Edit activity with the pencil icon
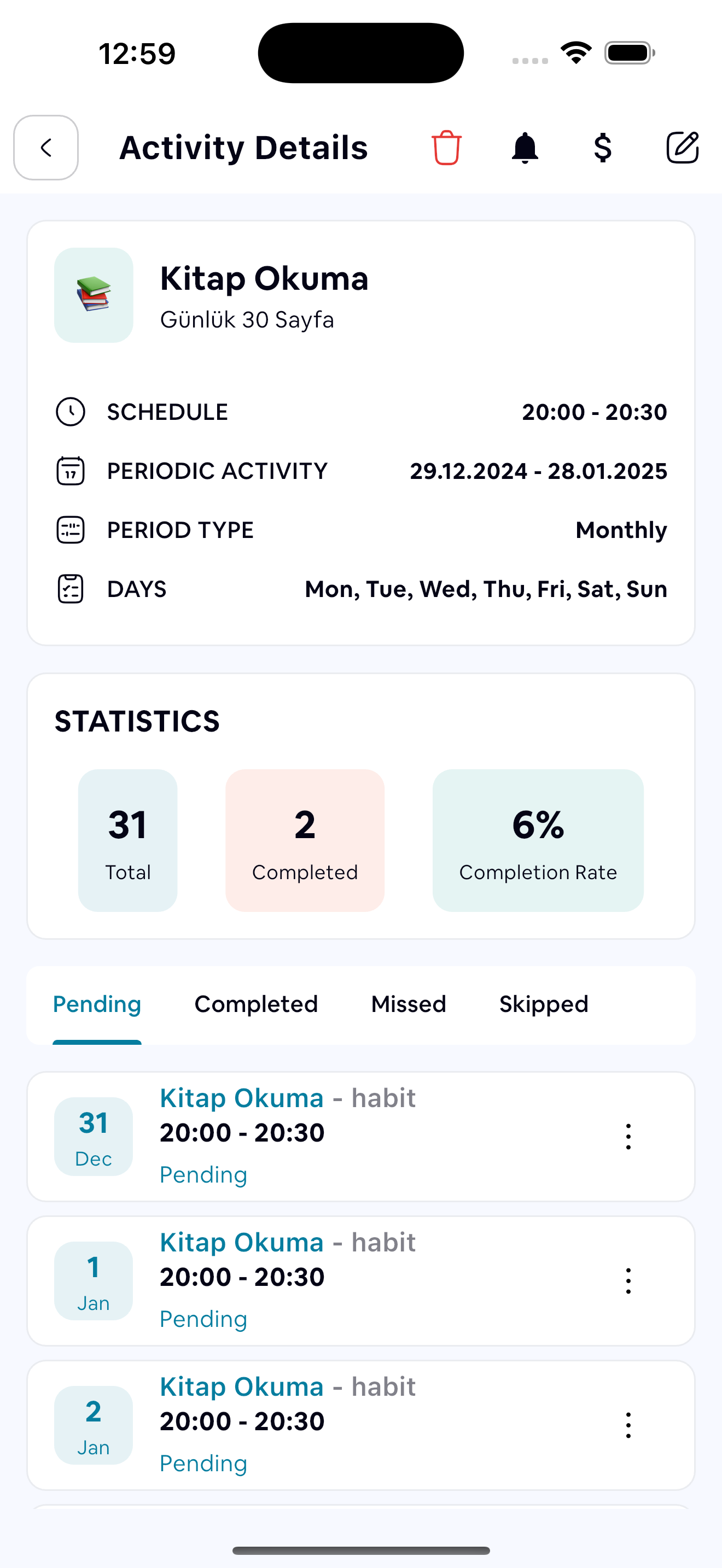722x1568 pixels. (682, 148)
